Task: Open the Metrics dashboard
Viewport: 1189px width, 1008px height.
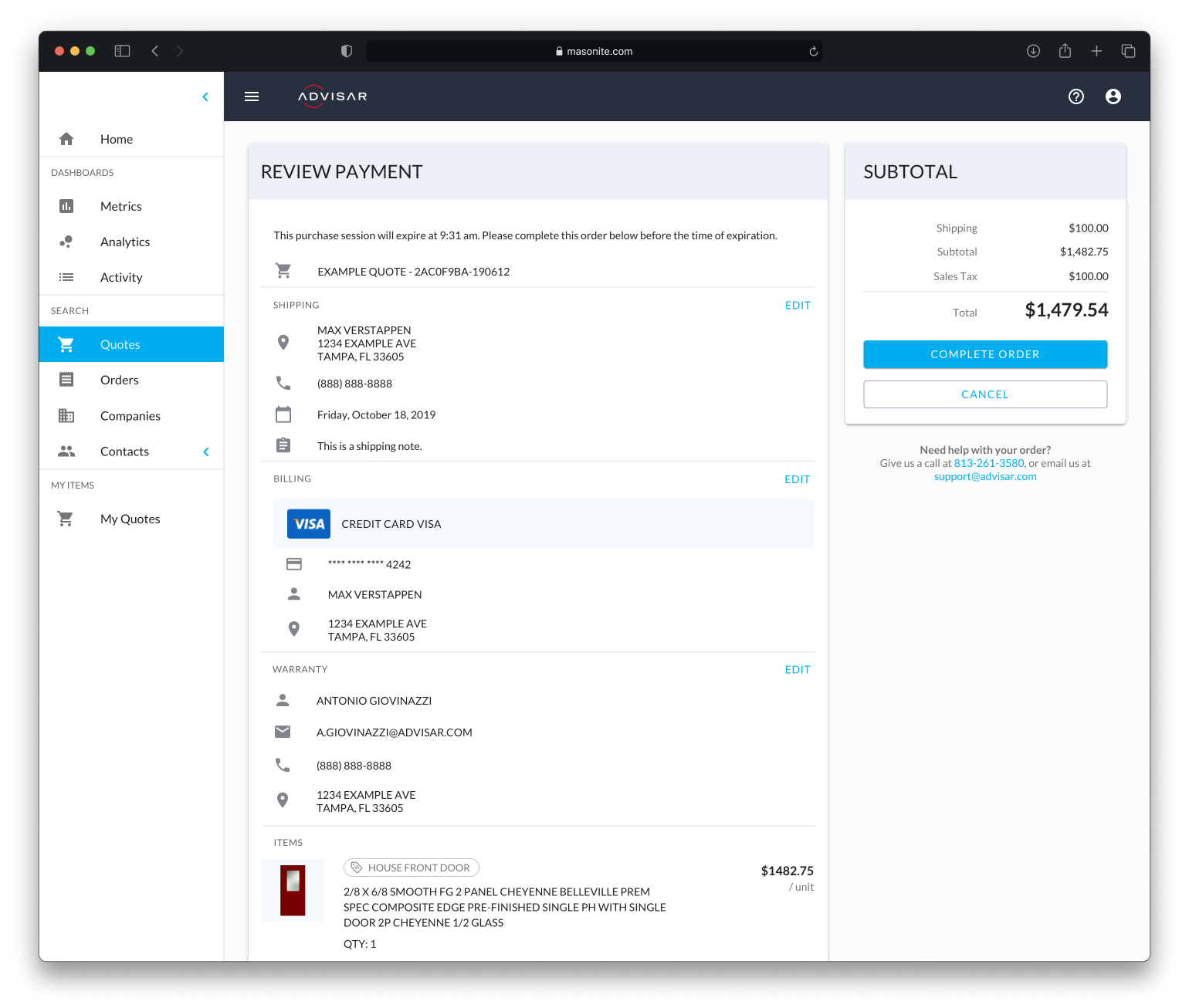Action: [121, 206]
